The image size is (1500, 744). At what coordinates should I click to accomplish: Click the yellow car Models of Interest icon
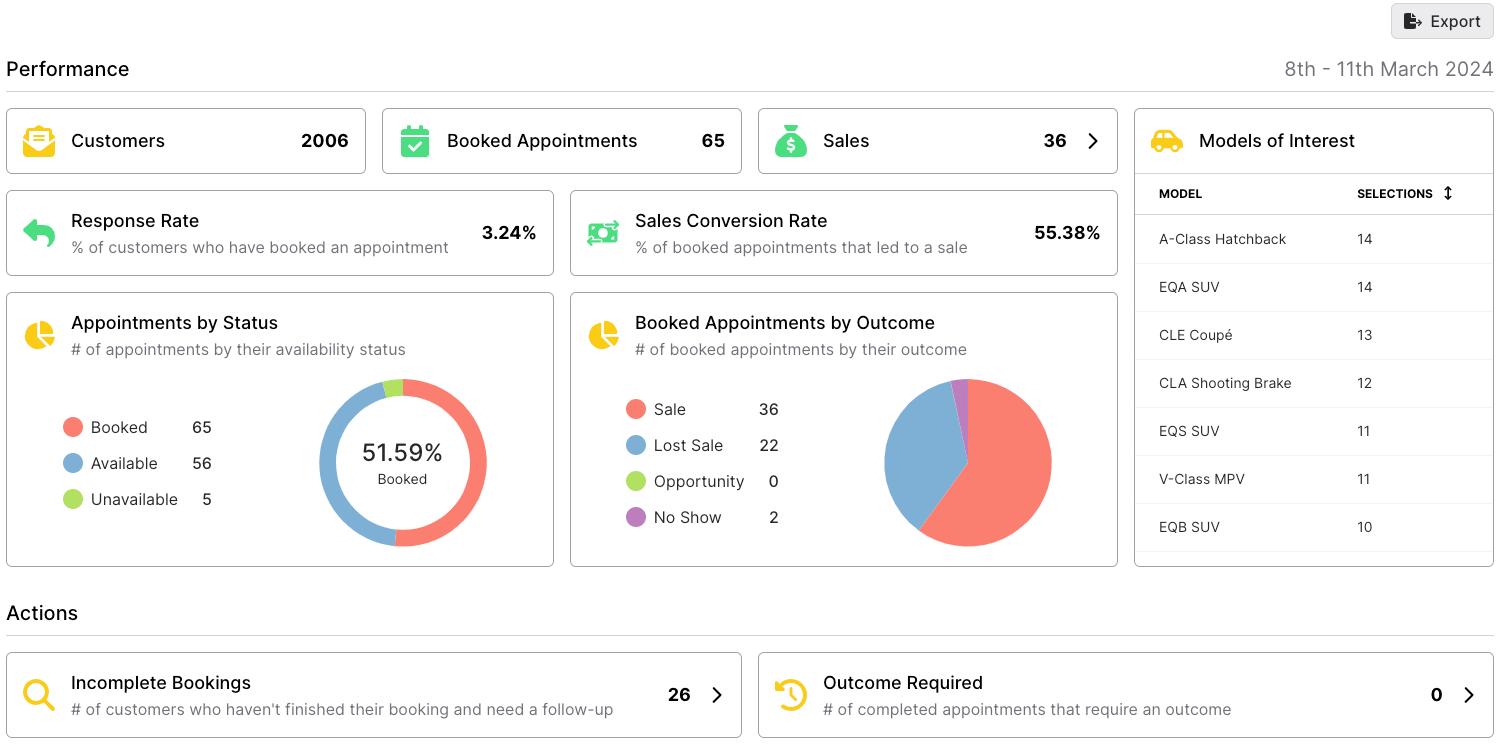click(1167, 141)
